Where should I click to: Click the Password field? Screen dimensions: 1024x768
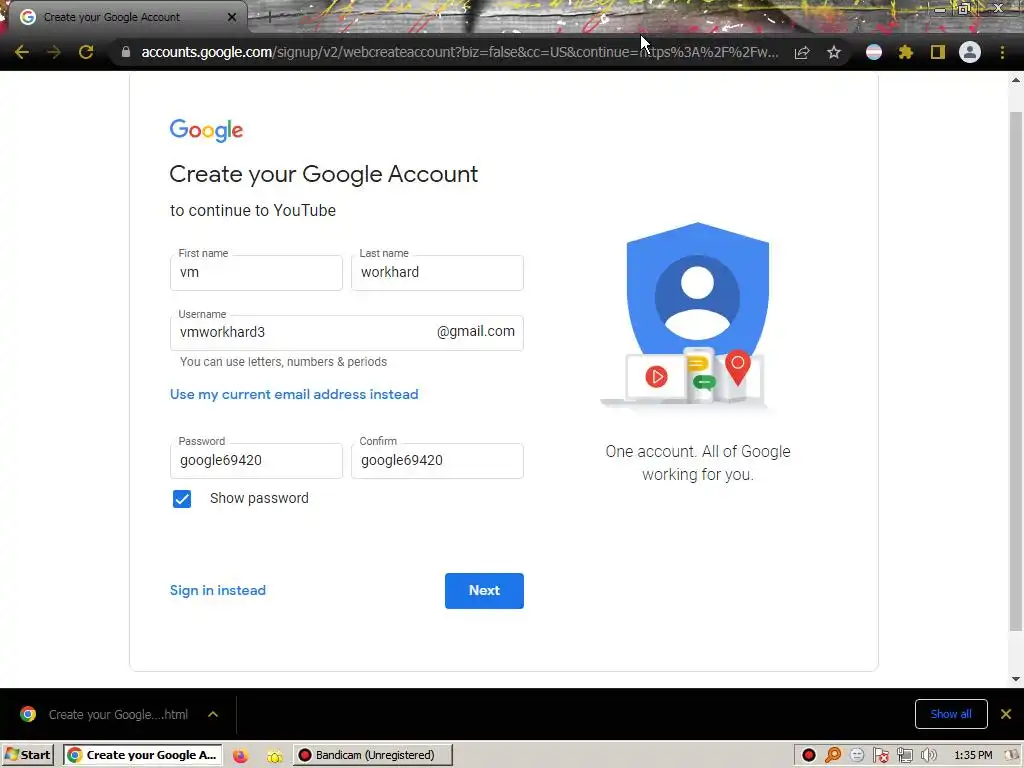click(256, 461)
